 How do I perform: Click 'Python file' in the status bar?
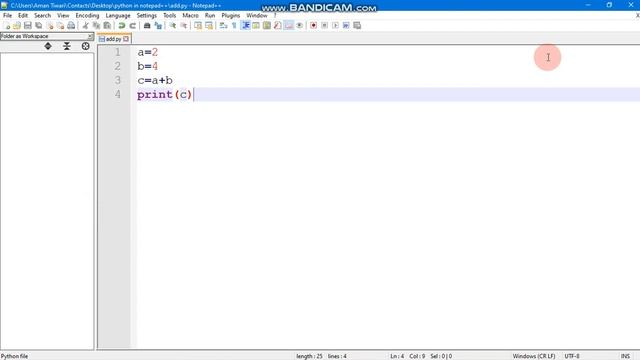tap(14, 356)
